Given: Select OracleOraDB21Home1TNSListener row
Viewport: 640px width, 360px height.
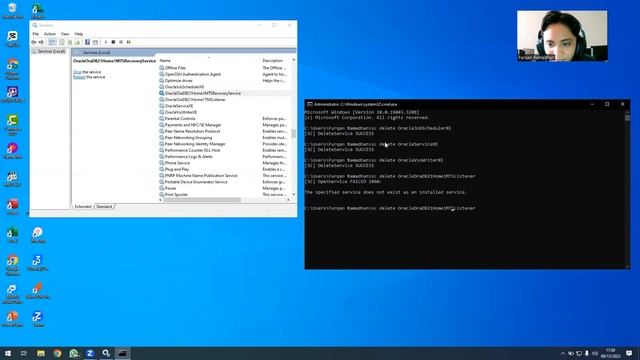Looking at the screenshot, I should (224, 100).
